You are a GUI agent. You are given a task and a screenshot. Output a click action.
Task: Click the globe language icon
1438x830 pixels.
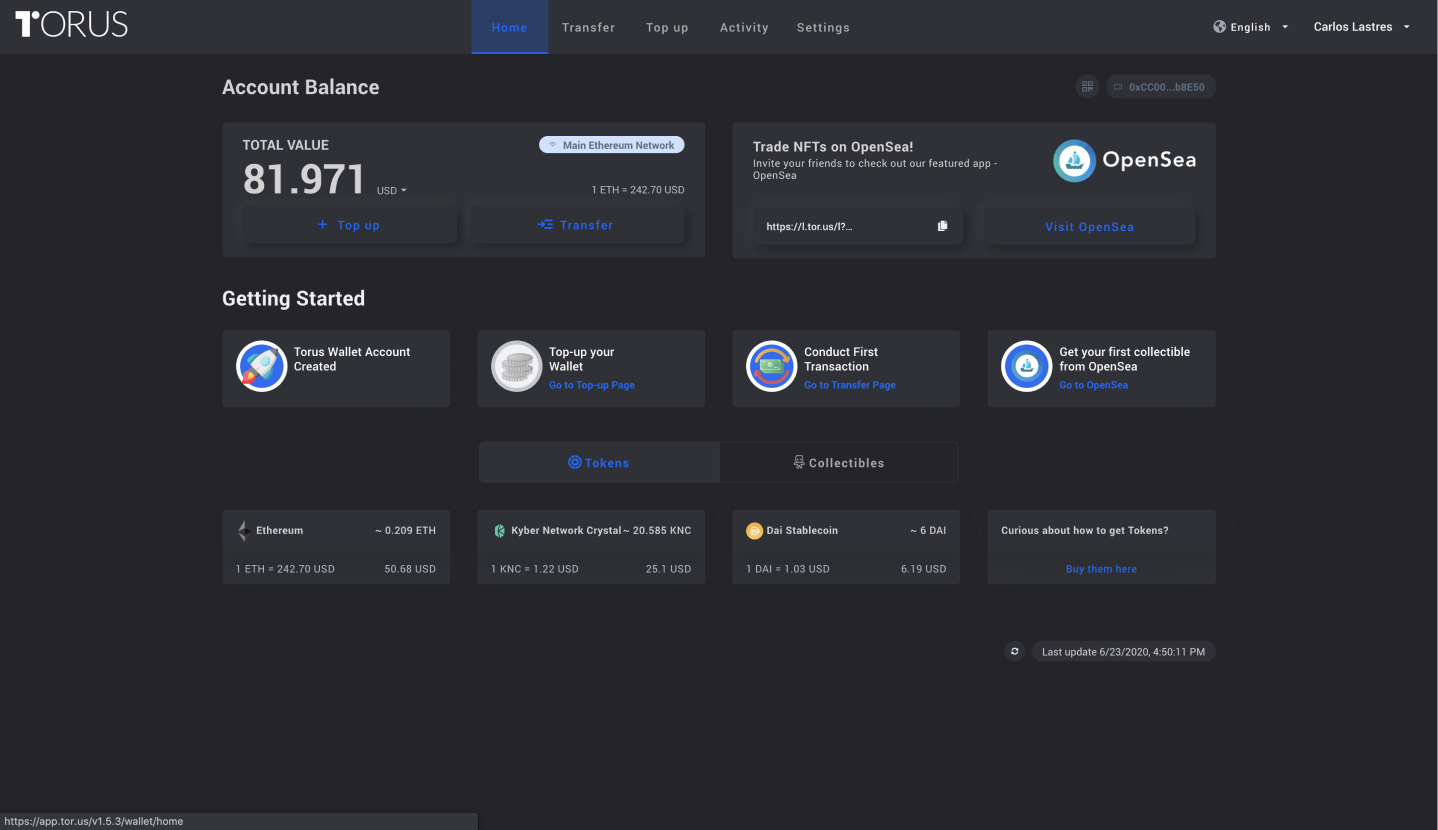pos(1220,27)
